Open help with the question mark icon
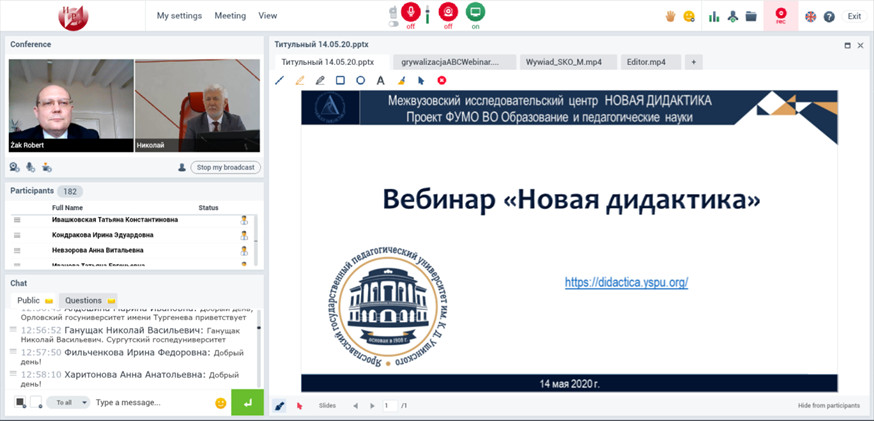The width and height of the screenshot is (874, 421). [829, 17]
